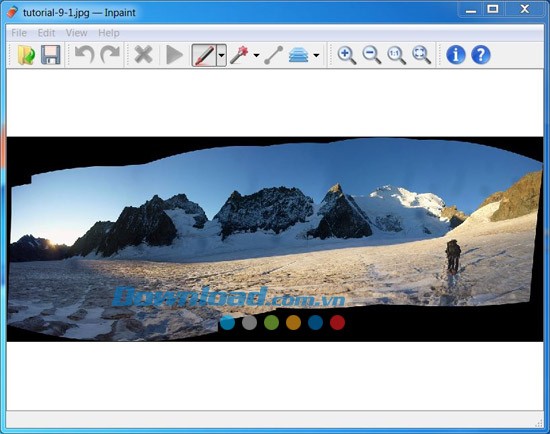The height and width of the screenshot is (434, 550).
Task: Open an image file with the folder icon
Action: 27,55
